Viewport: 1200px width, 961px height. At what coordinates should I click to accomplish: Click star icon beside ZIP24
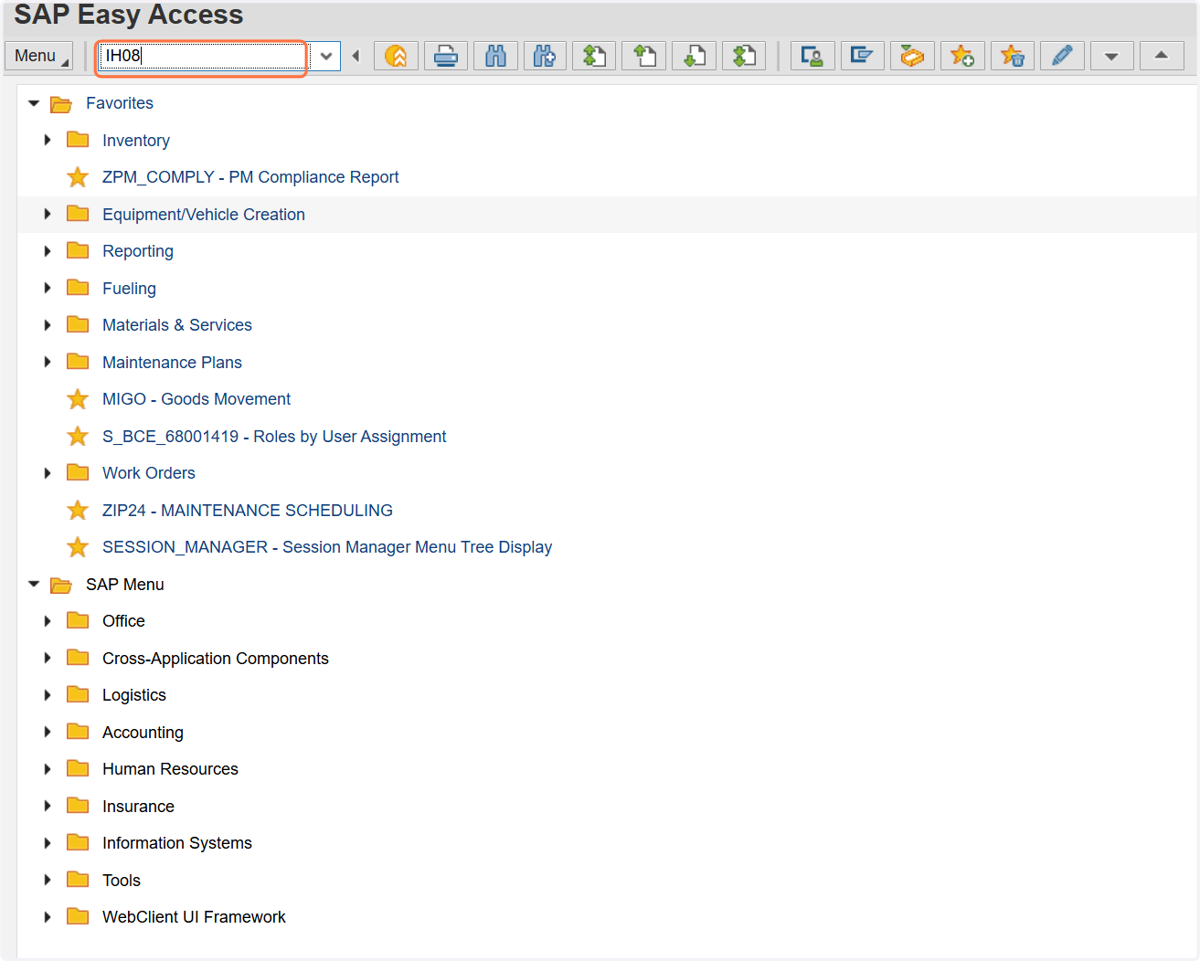(78, 511)
